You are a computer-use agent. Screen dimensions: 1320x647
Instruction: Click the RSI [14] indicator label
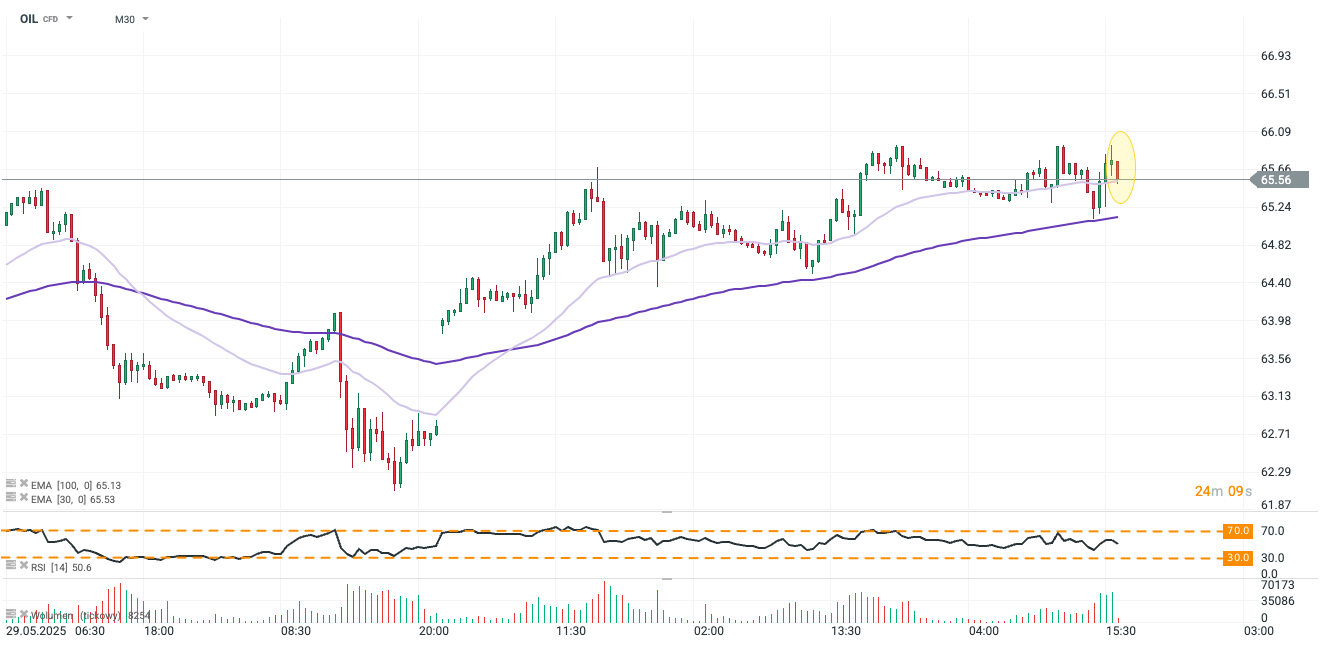48,567
